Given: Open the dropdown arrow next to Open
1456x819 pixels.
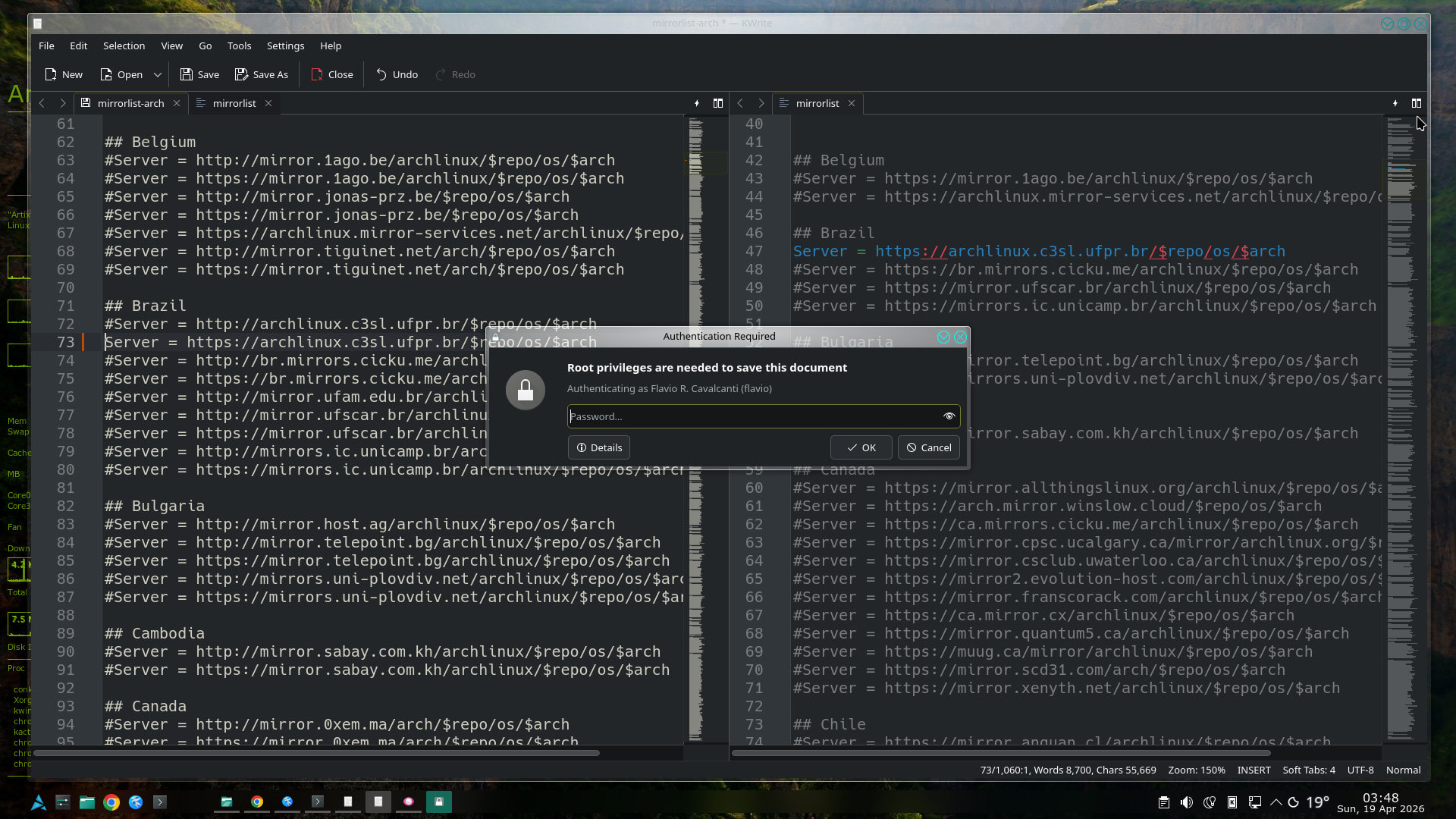Looking at the screenshot, I should click(x=158, y=74).
